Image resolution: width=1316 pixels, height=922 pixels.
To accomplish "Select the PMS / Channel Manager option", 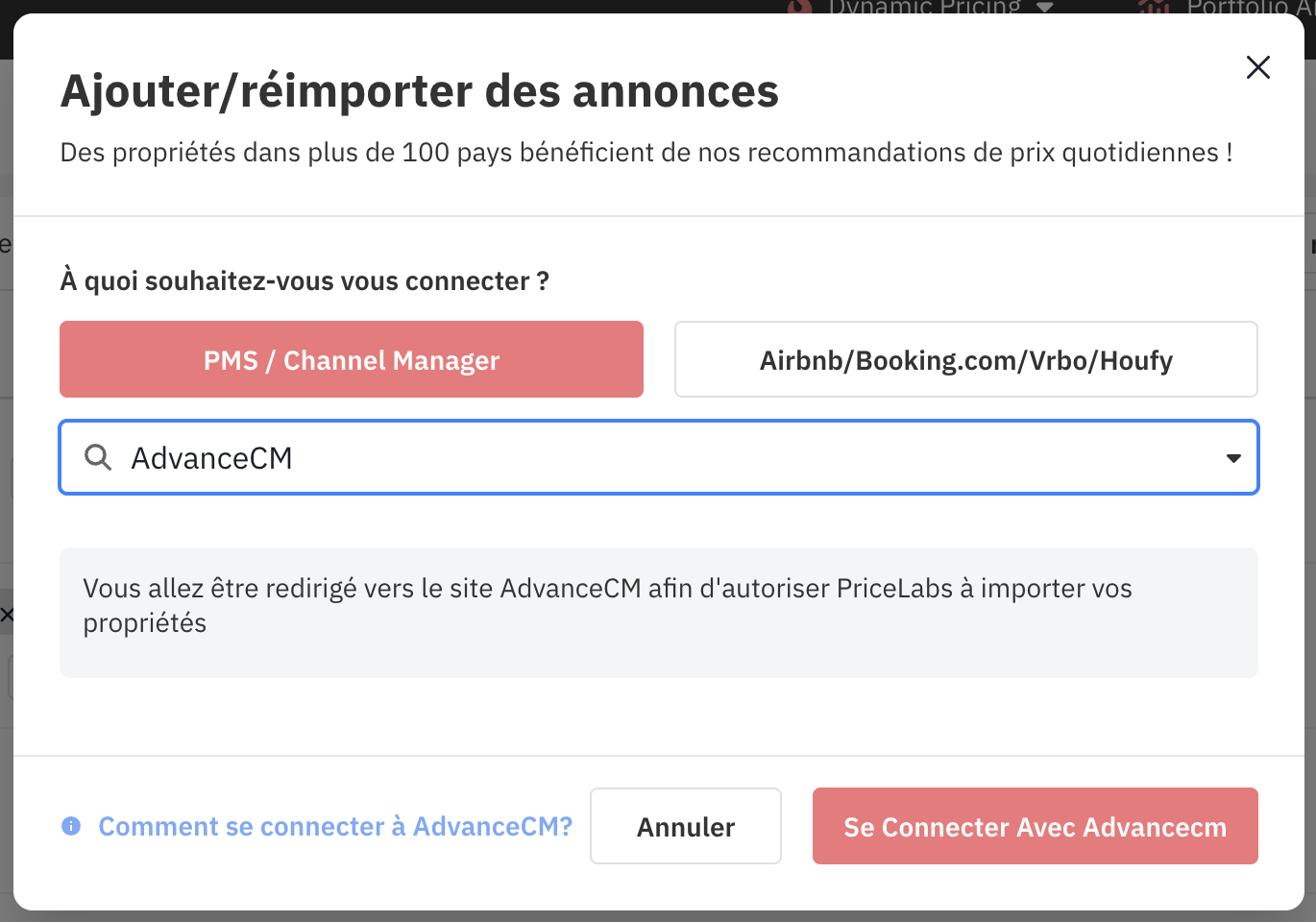I will click(352, 359).
